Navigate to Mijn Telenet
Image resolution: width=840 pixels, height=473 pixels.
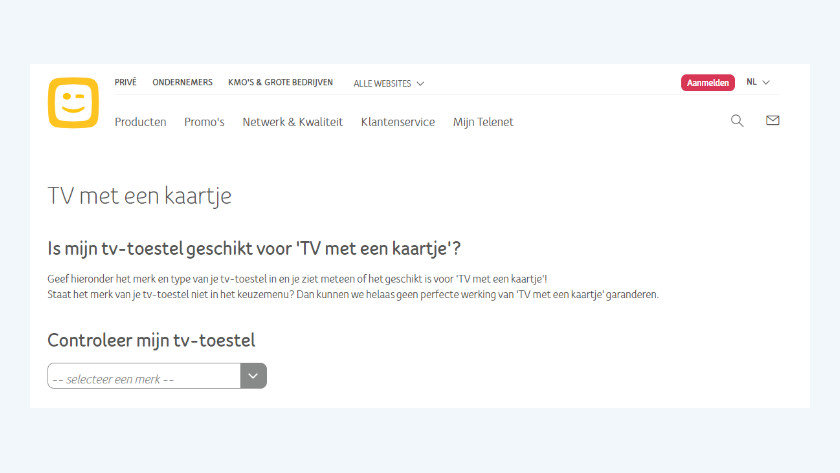[483, 122]
